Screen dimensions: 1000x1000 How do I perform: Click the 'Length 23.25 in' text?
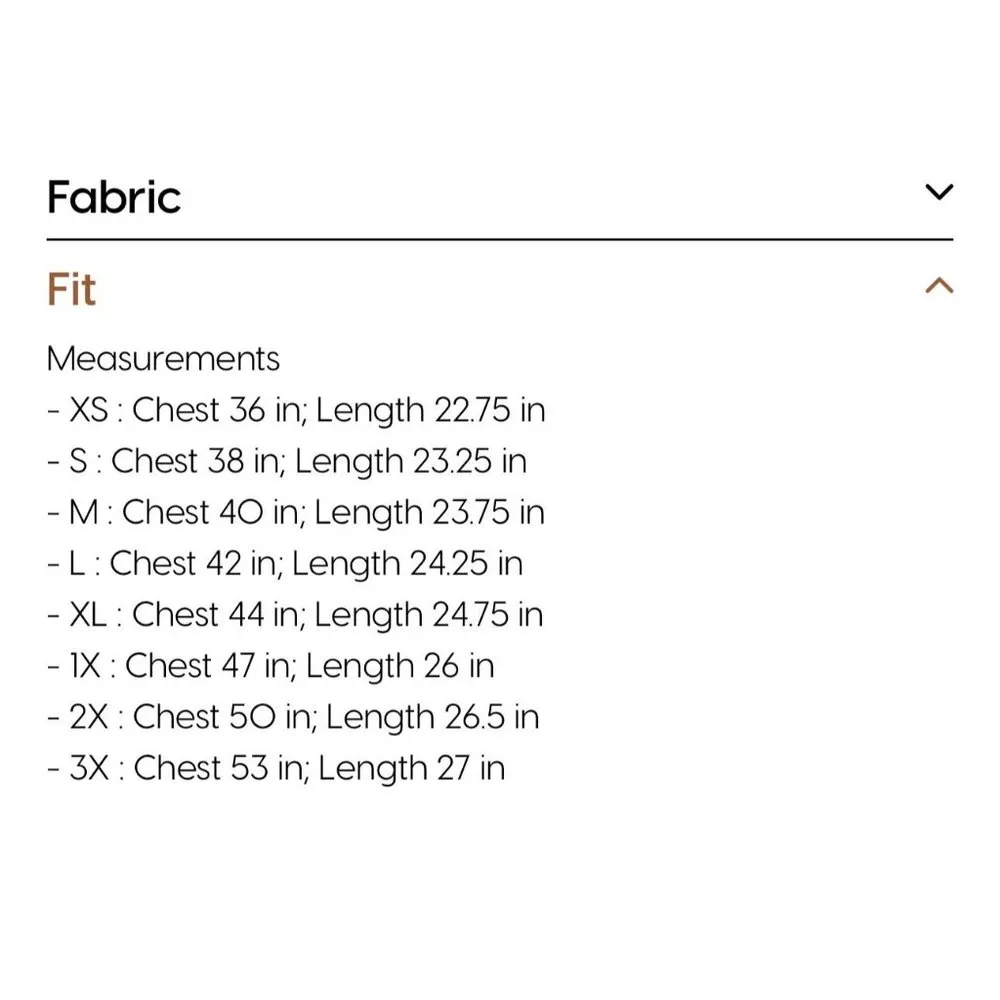point(411,461)
